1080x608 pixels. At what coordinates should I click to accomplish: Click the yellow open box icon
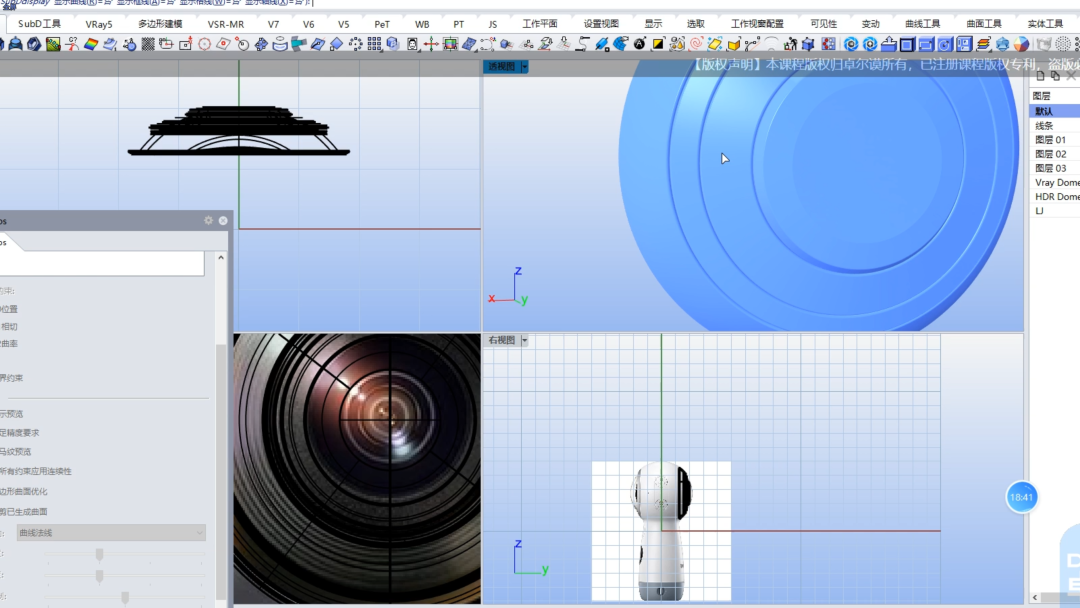[734, 44]
